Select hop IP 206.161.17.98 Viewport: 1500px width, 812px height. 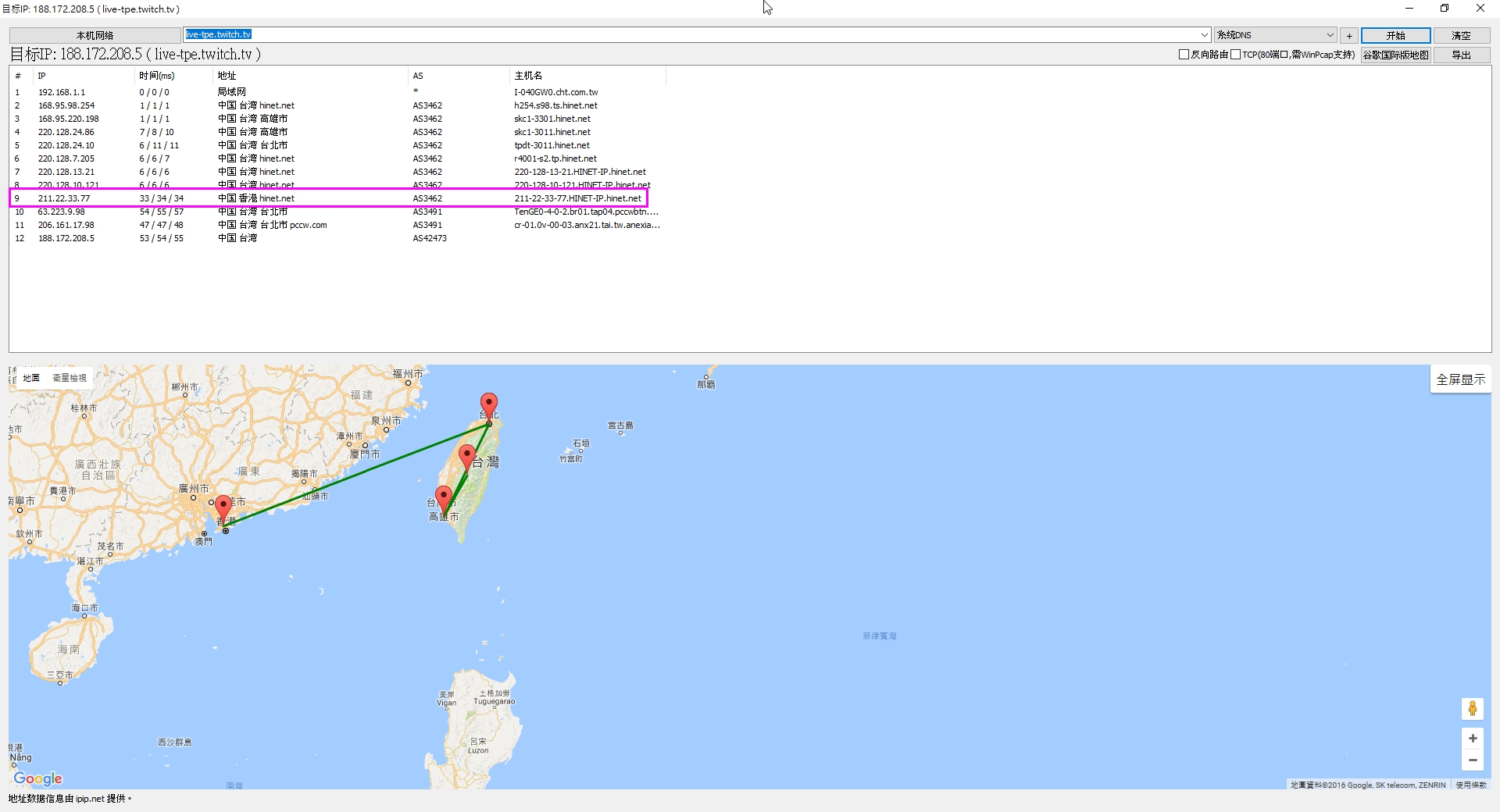[x=66, y=225]
